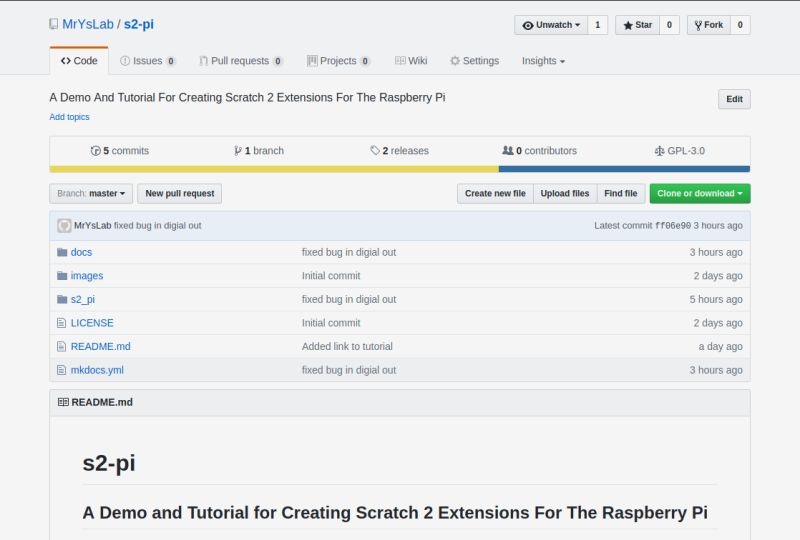The image size is (800, 540).
Task: Open the docs folder link
Action: (x=81, y=252)
